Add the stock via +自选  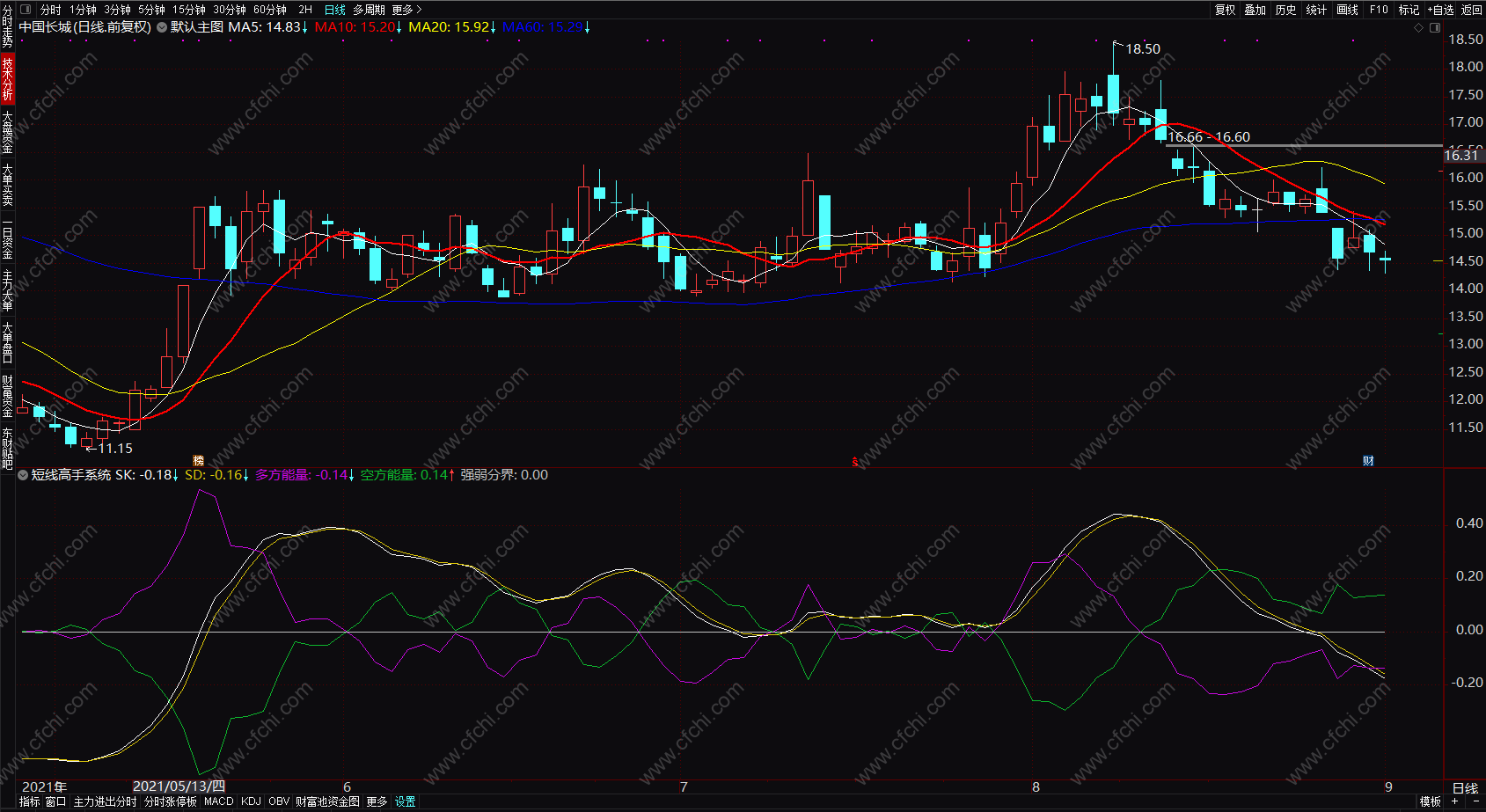1440,10
